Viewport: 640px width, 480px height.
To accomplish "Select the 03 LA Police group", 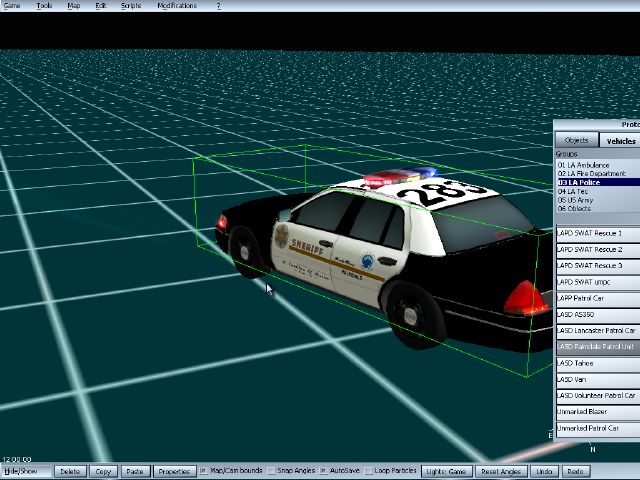I will (x=598, y=182).
